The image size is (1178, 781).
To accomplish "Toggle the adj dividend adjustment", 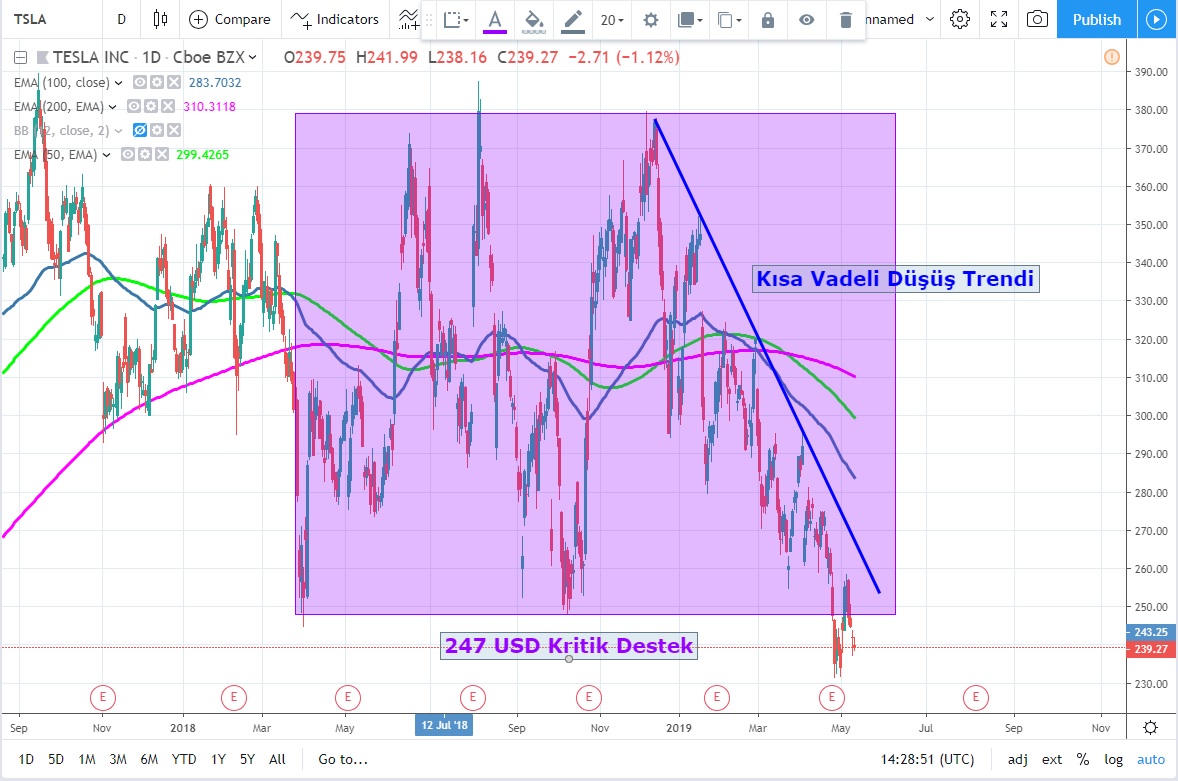I will [1018, 759].
